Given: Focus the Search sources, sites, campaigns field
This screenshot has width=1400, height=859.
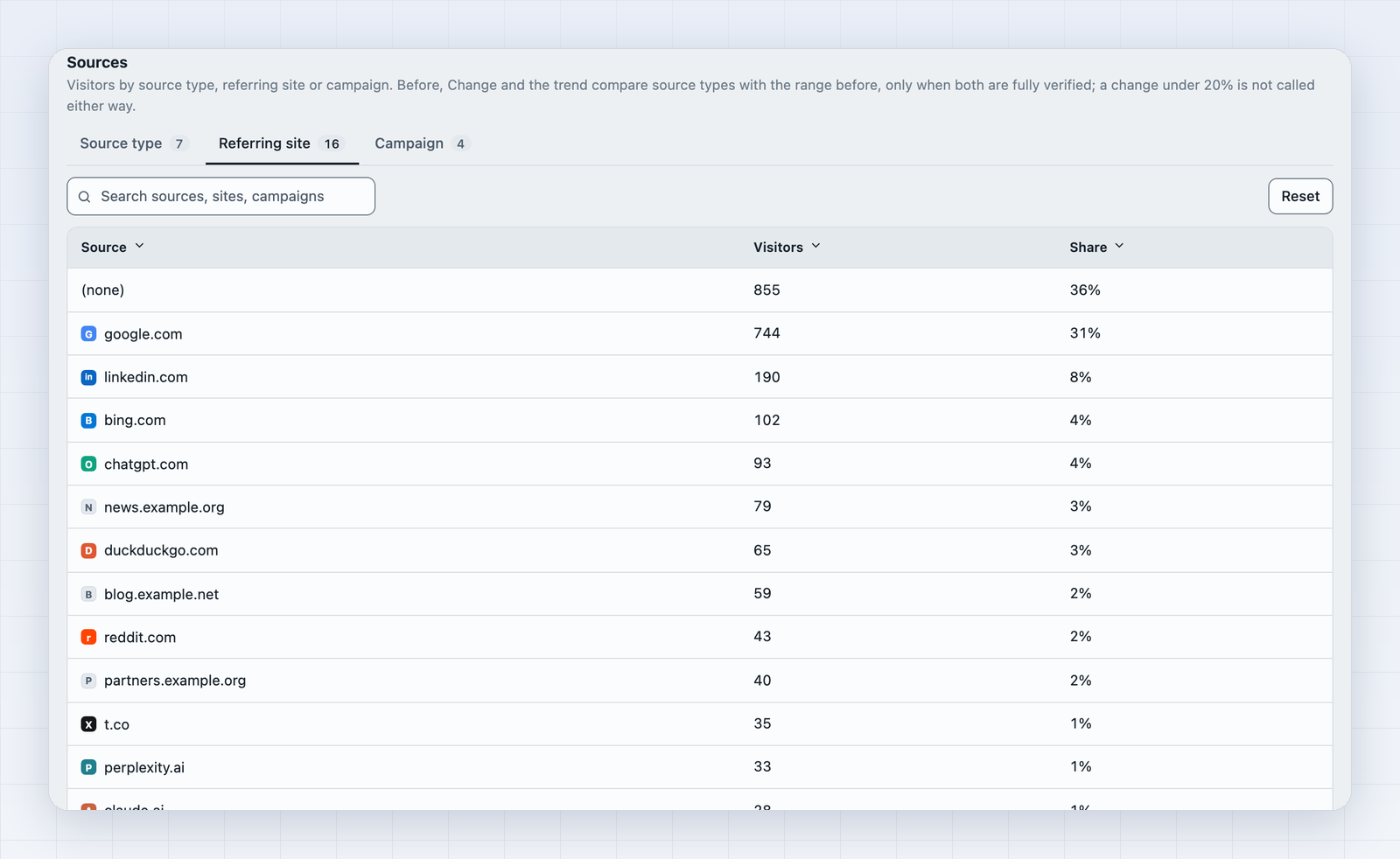Looking at the screenshot, I should pos(221,196).
